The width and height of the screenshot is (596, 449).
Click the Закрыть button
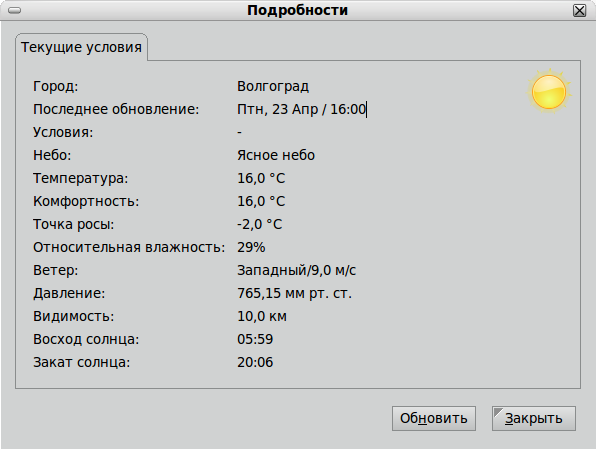(x=534, y=418)
